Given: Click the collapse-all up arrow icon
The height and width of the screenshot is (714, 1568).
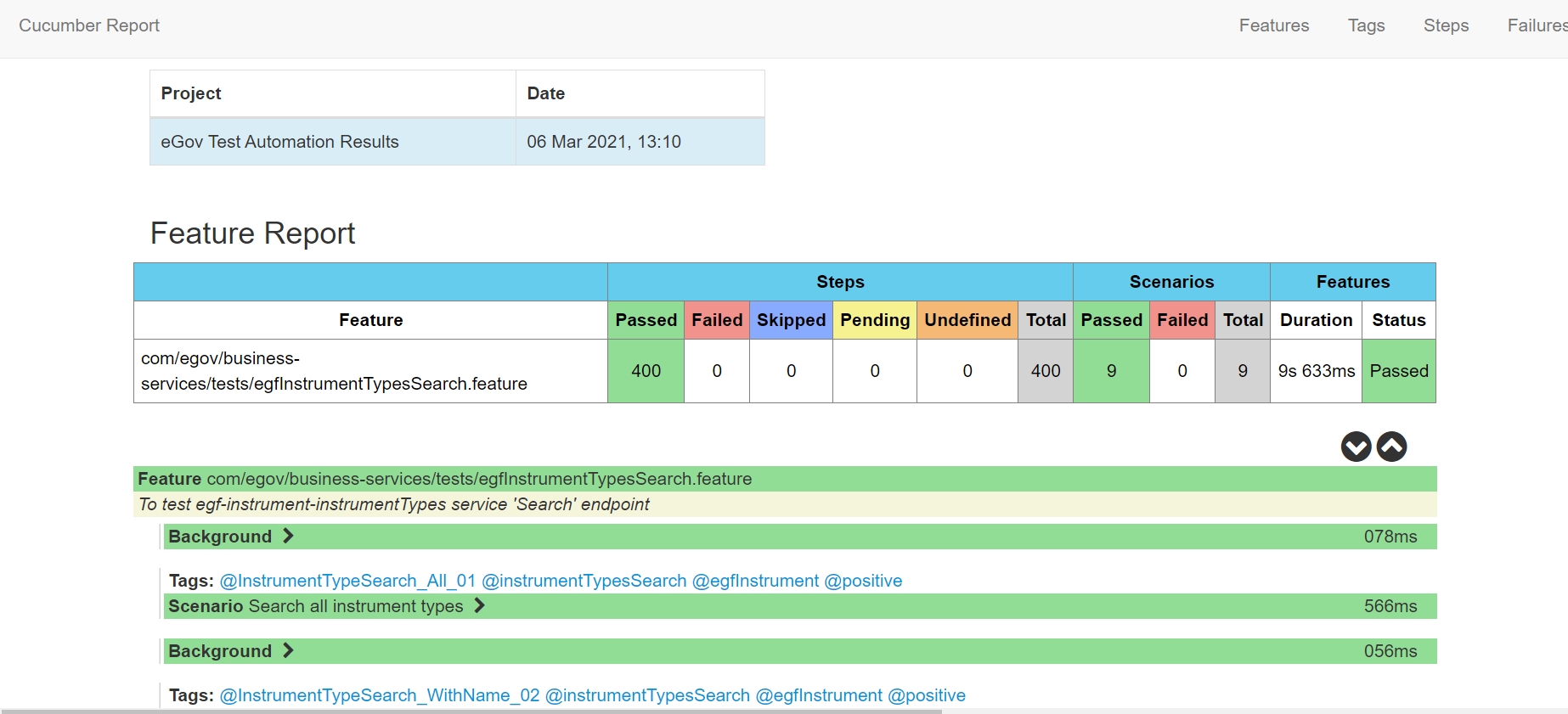Looking at the screenshot, I should tap(1391, 447).
